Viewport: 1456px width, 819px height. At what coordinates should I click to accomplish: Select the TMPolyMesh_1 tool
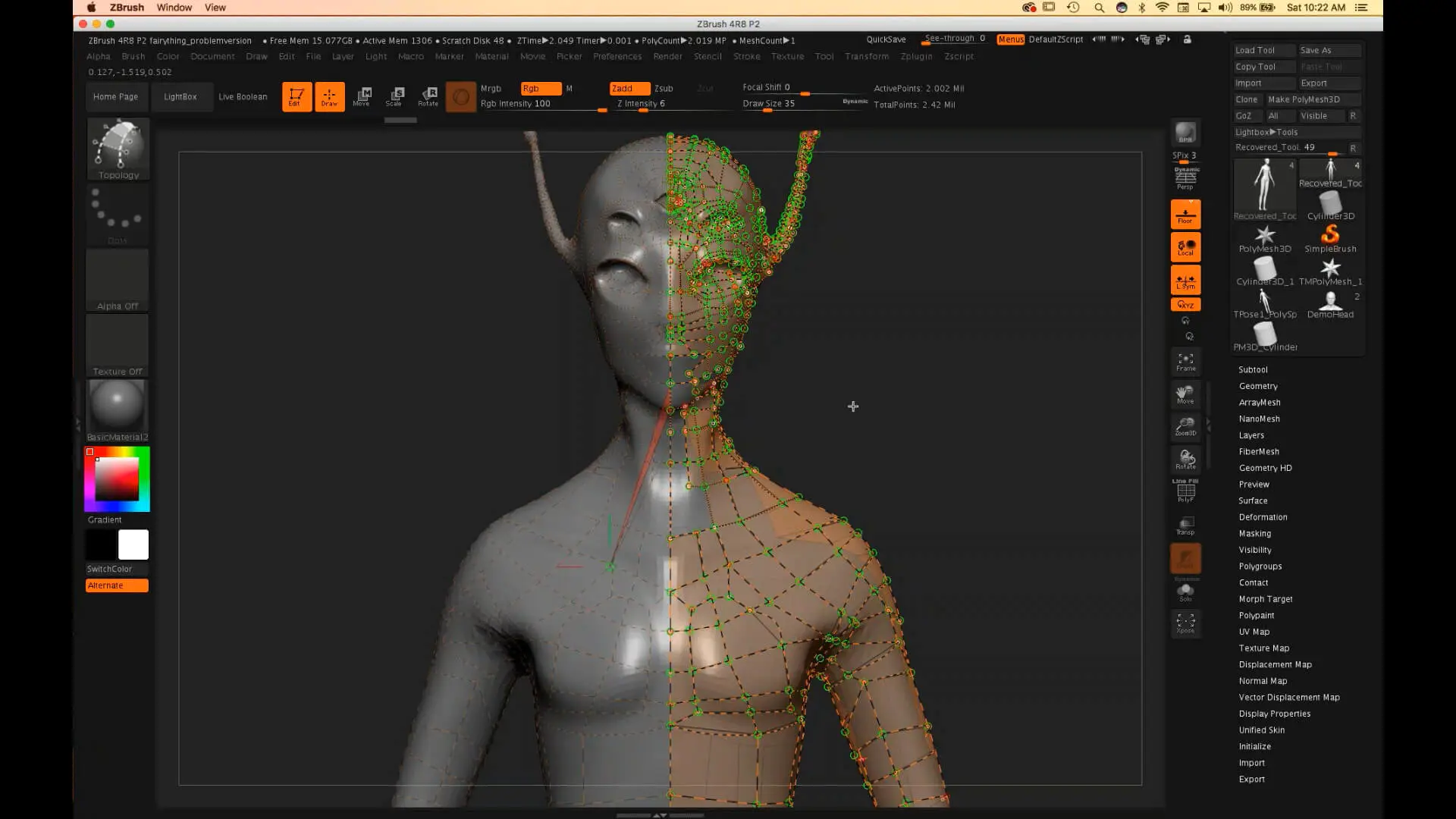tap(1330, 271)
